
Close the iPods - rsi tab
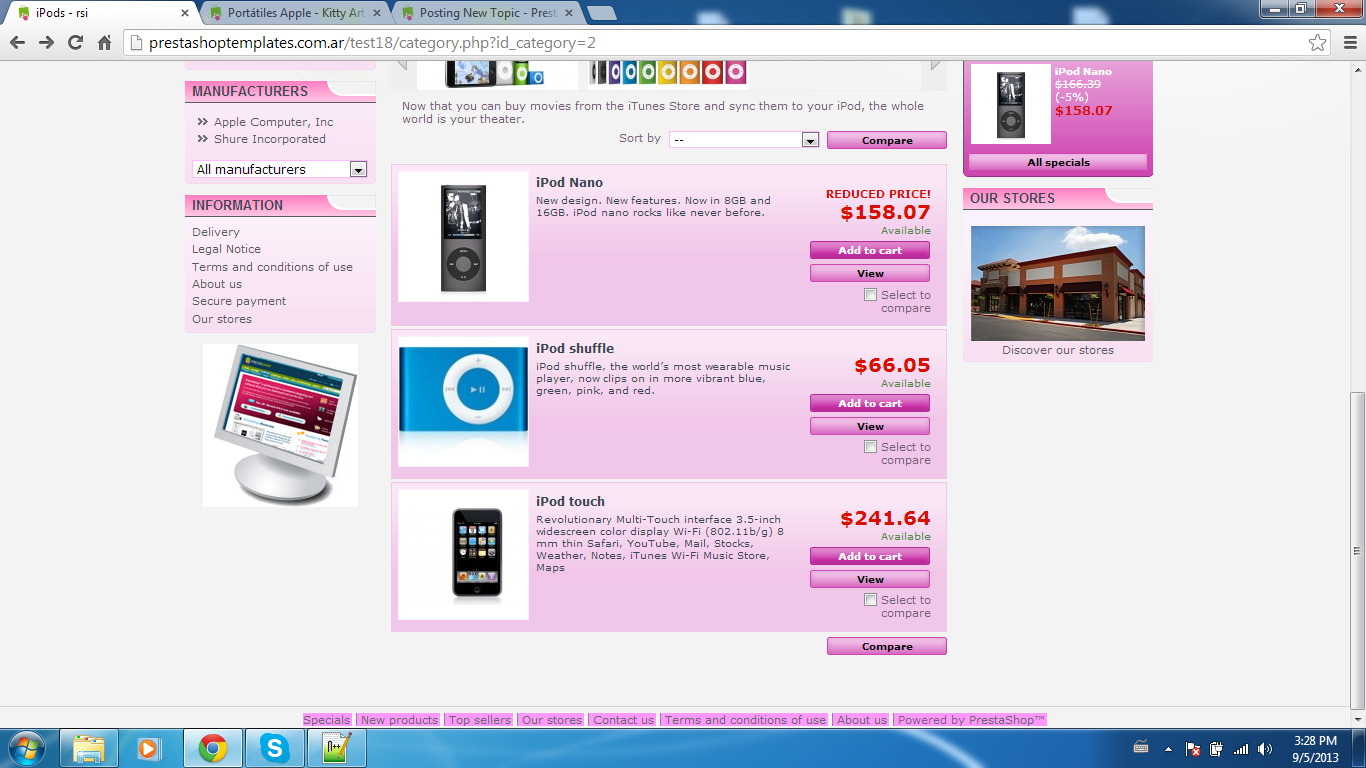[185, 13]
